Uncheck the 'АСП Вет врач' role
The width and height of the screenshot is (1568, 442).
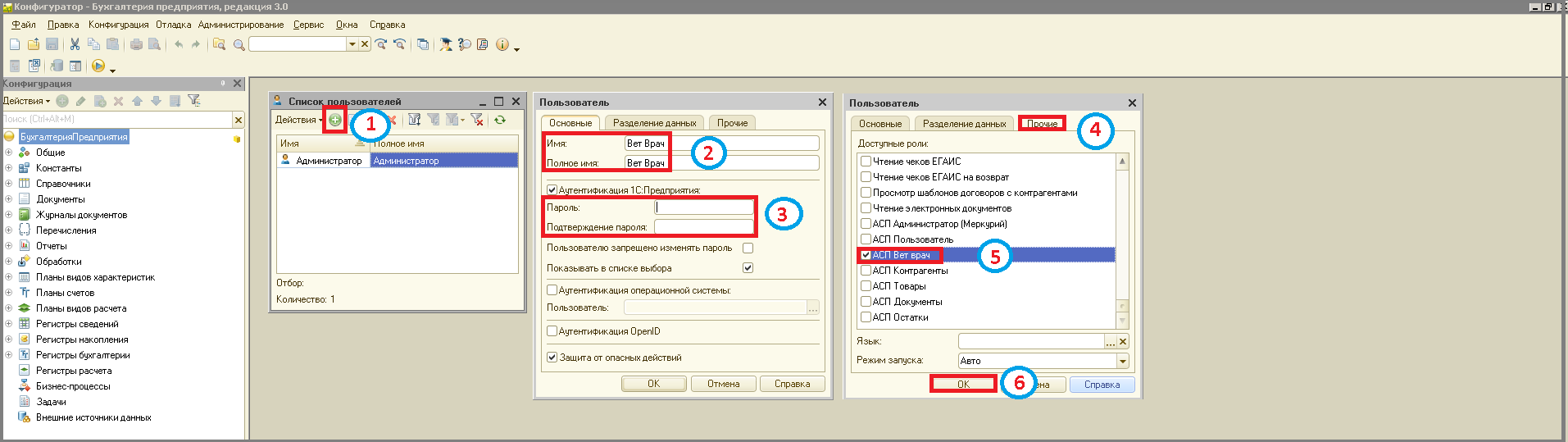(x=866, y=255)
